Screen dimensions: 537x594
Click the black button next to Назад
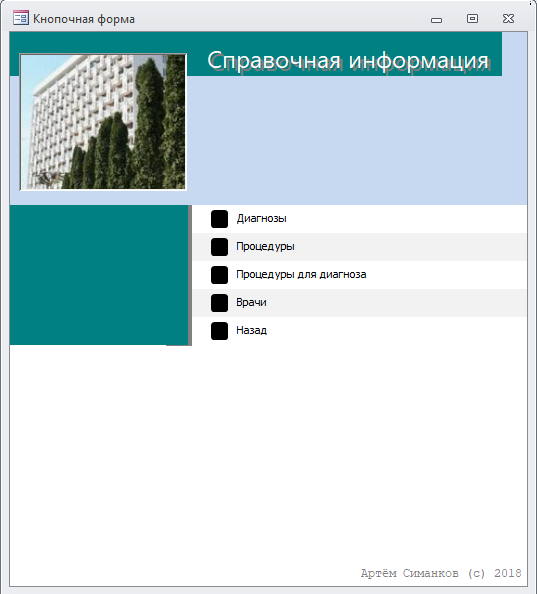pos(219,331)
